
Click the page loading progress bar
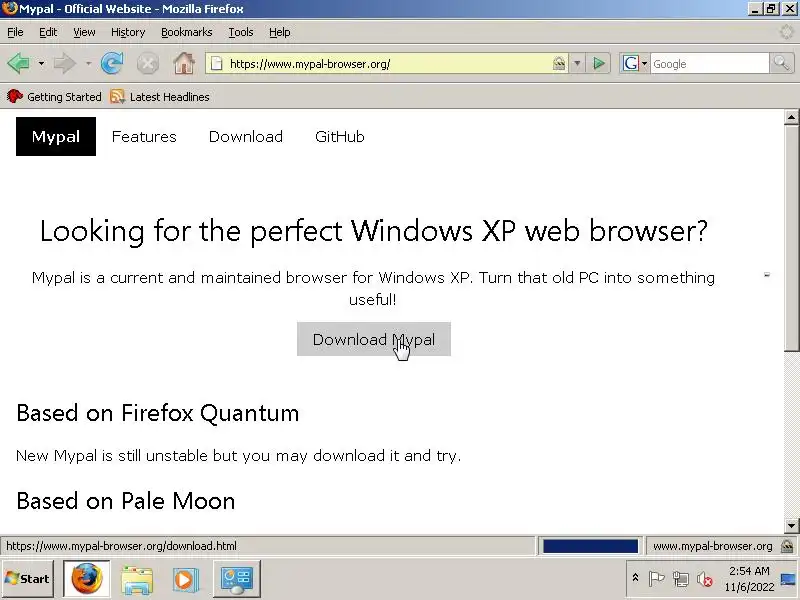point(590,546)
